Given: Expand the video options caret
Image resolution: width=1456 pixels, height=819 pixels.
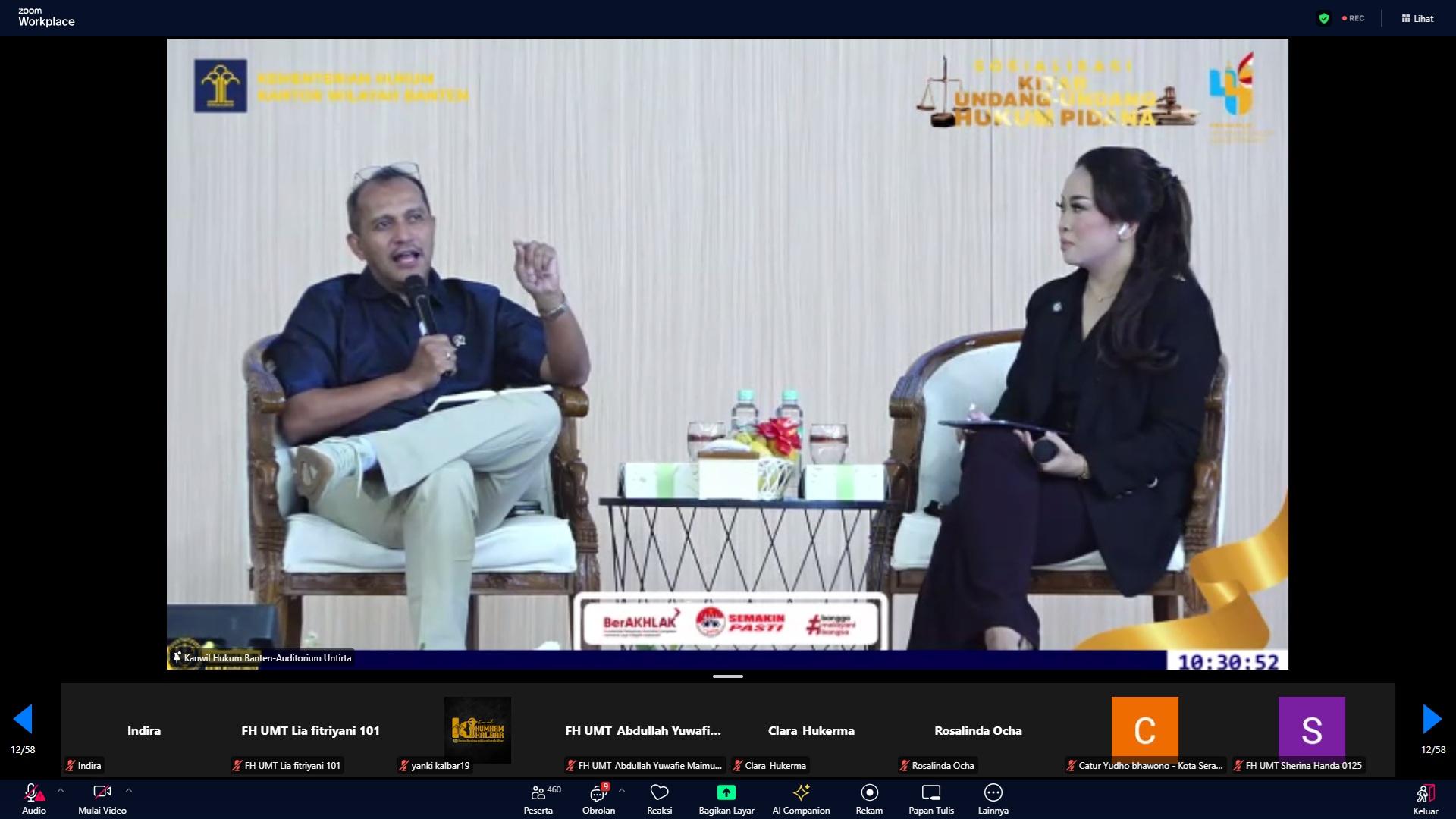Looking at the screenshot, I should (x=129, y=790).
